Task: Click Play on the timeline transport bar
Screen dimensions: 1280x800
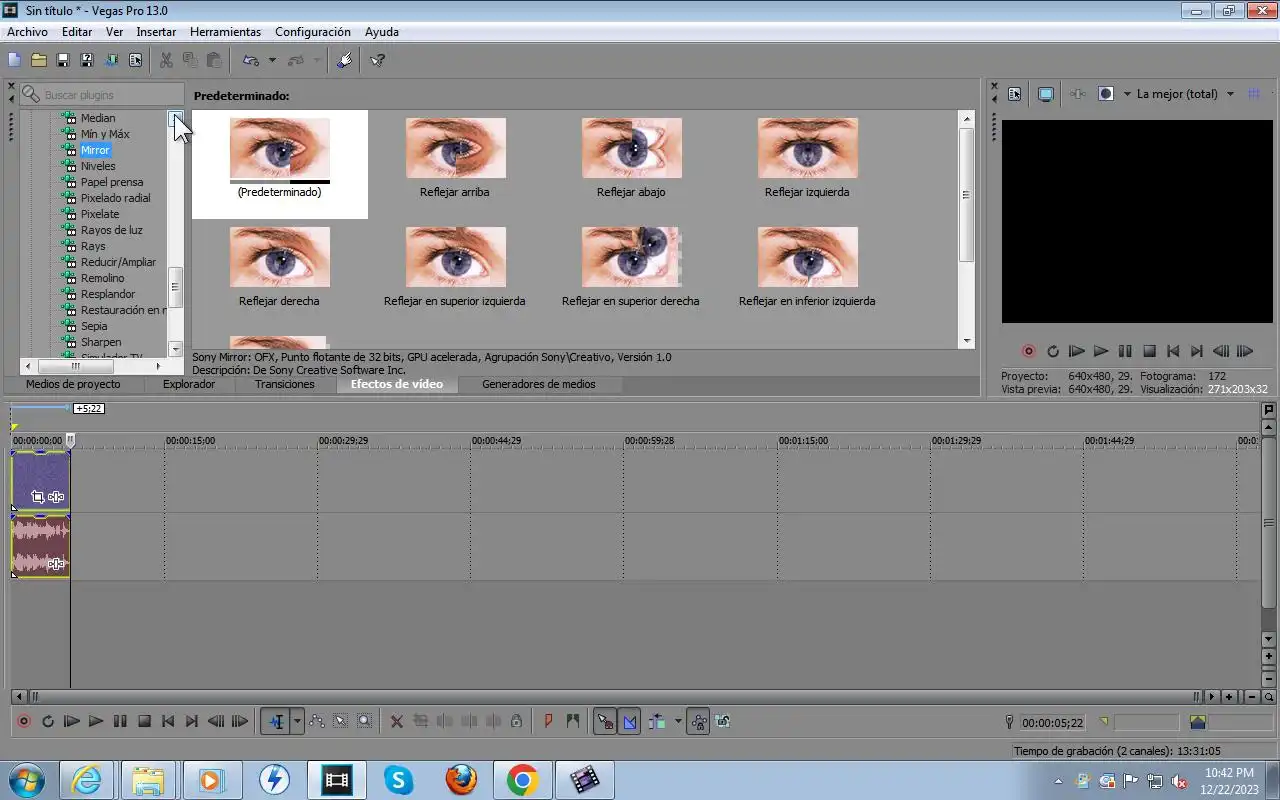Action: click(96, 721)
